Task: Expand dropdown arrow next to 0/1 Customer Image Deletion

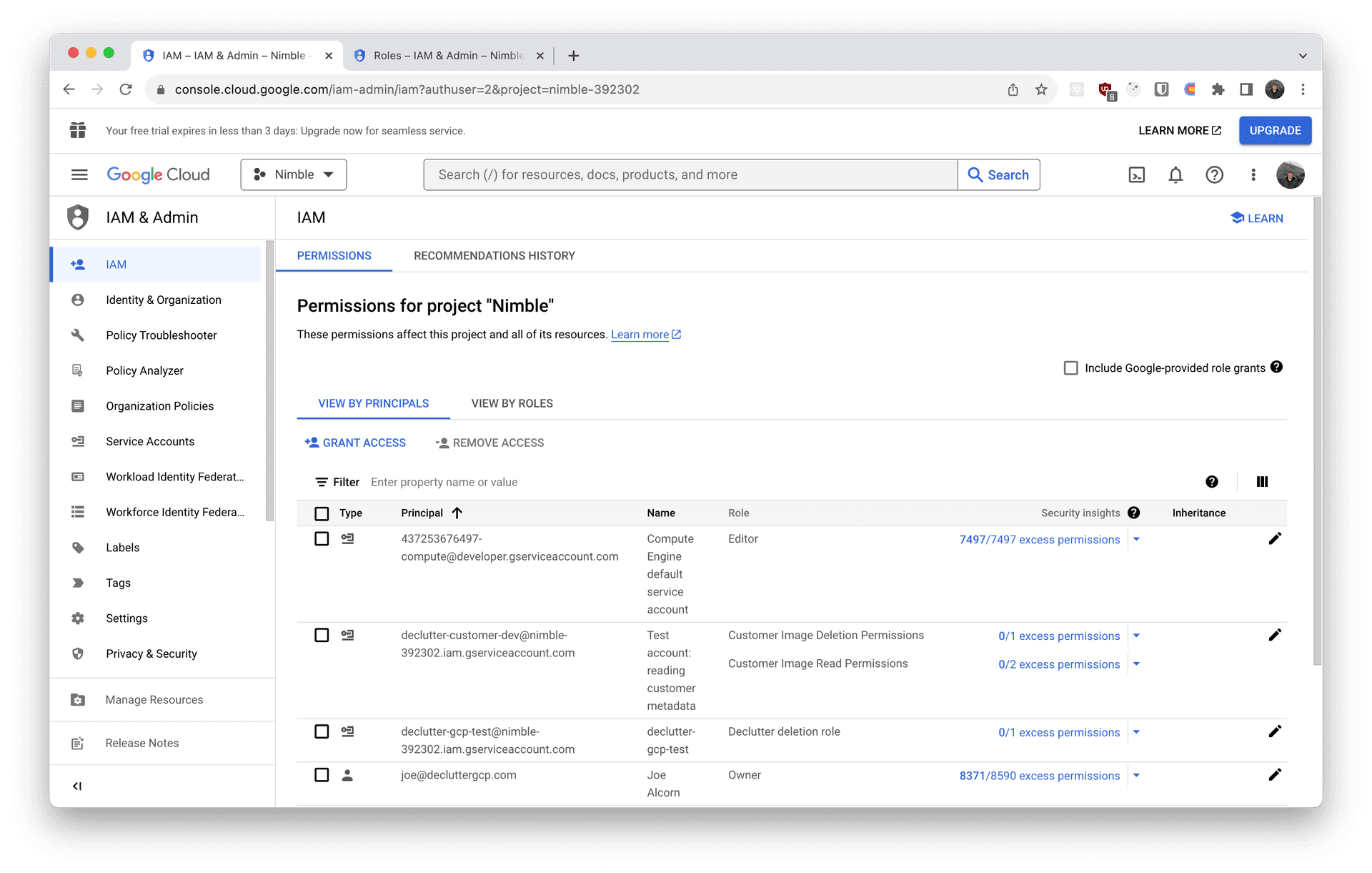Action: pos(1136,636)
